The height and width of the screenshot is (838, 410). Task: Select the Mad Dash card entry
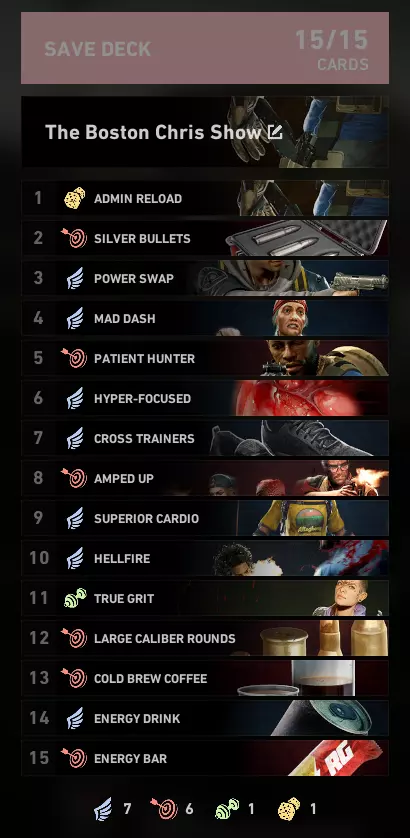pos(205,319)
